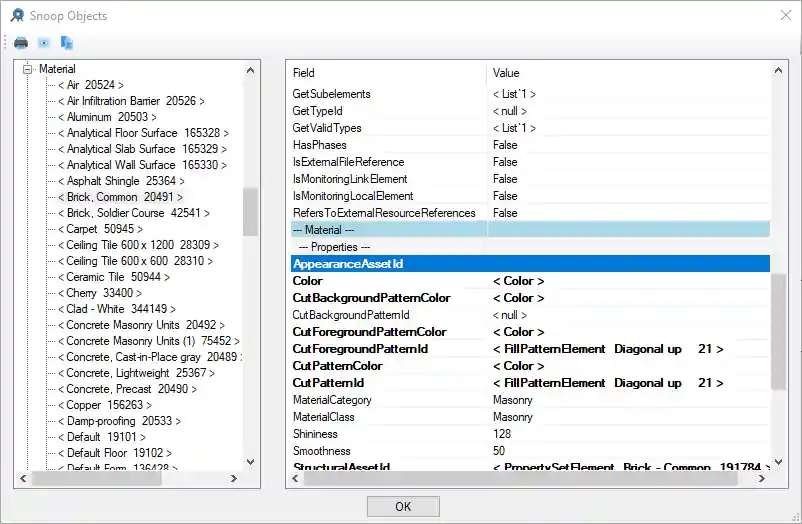The image size is (802, 524).
Task: Click the Field column header
Action: [304, 73]
